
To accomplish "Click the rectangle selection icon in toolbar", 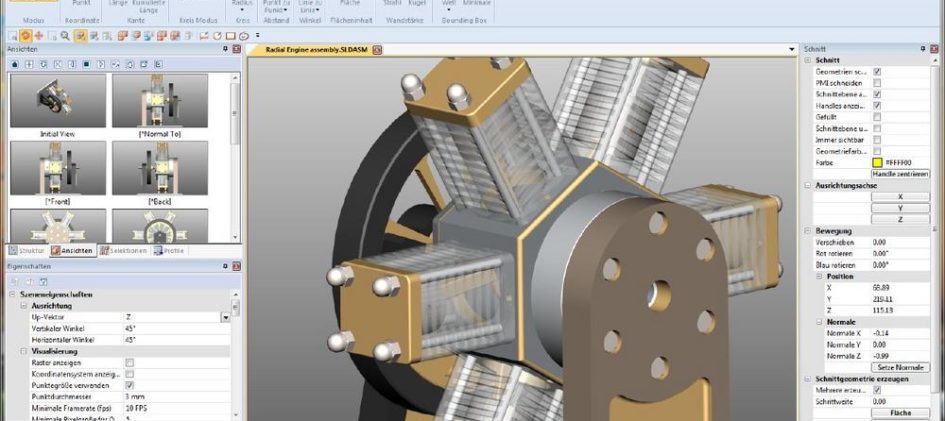I will click(x=230, y=35).
